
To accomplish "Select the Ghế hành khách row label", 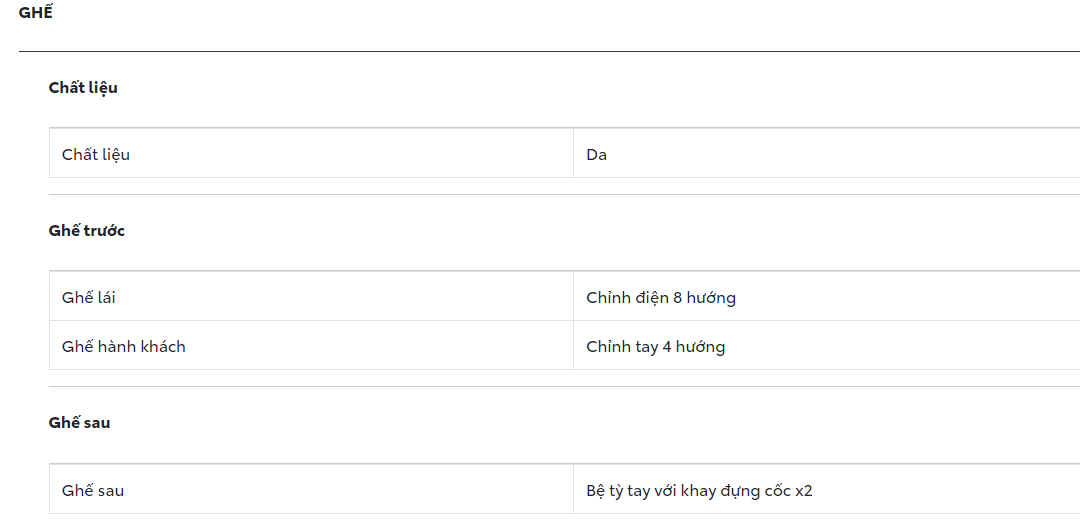I will (124, 347).
